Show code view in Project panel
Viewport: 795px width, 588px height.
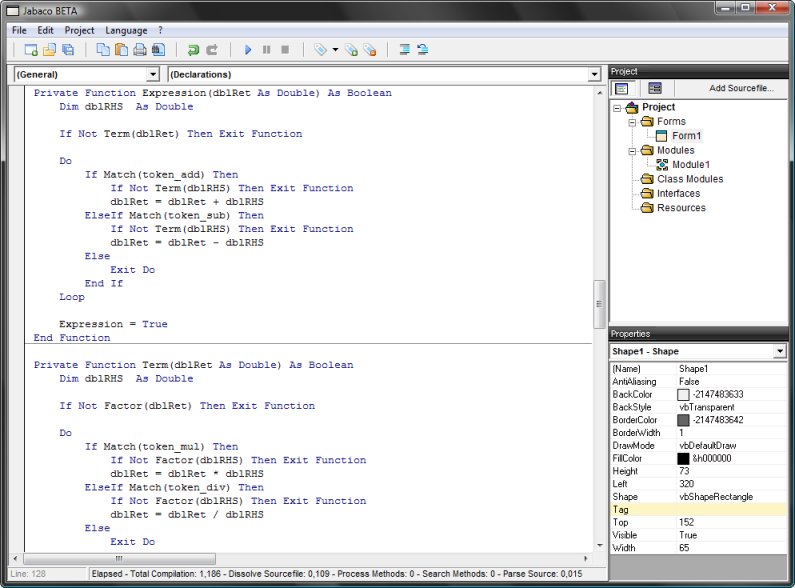(622, 89)
